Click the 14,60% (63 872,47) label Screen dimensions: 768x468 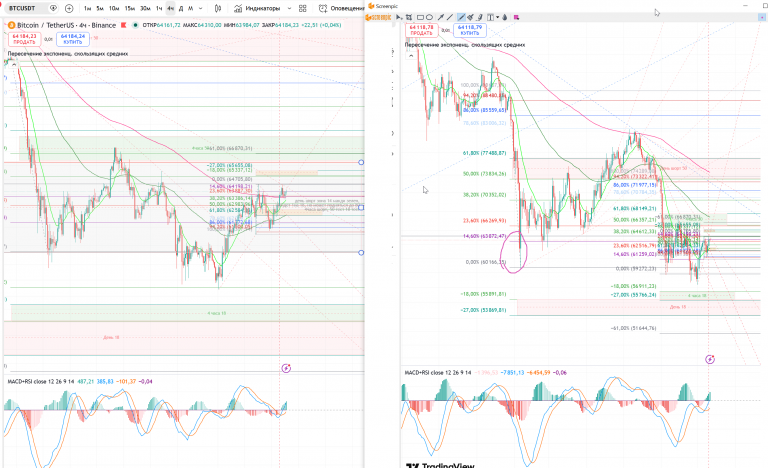click(484, 236)
